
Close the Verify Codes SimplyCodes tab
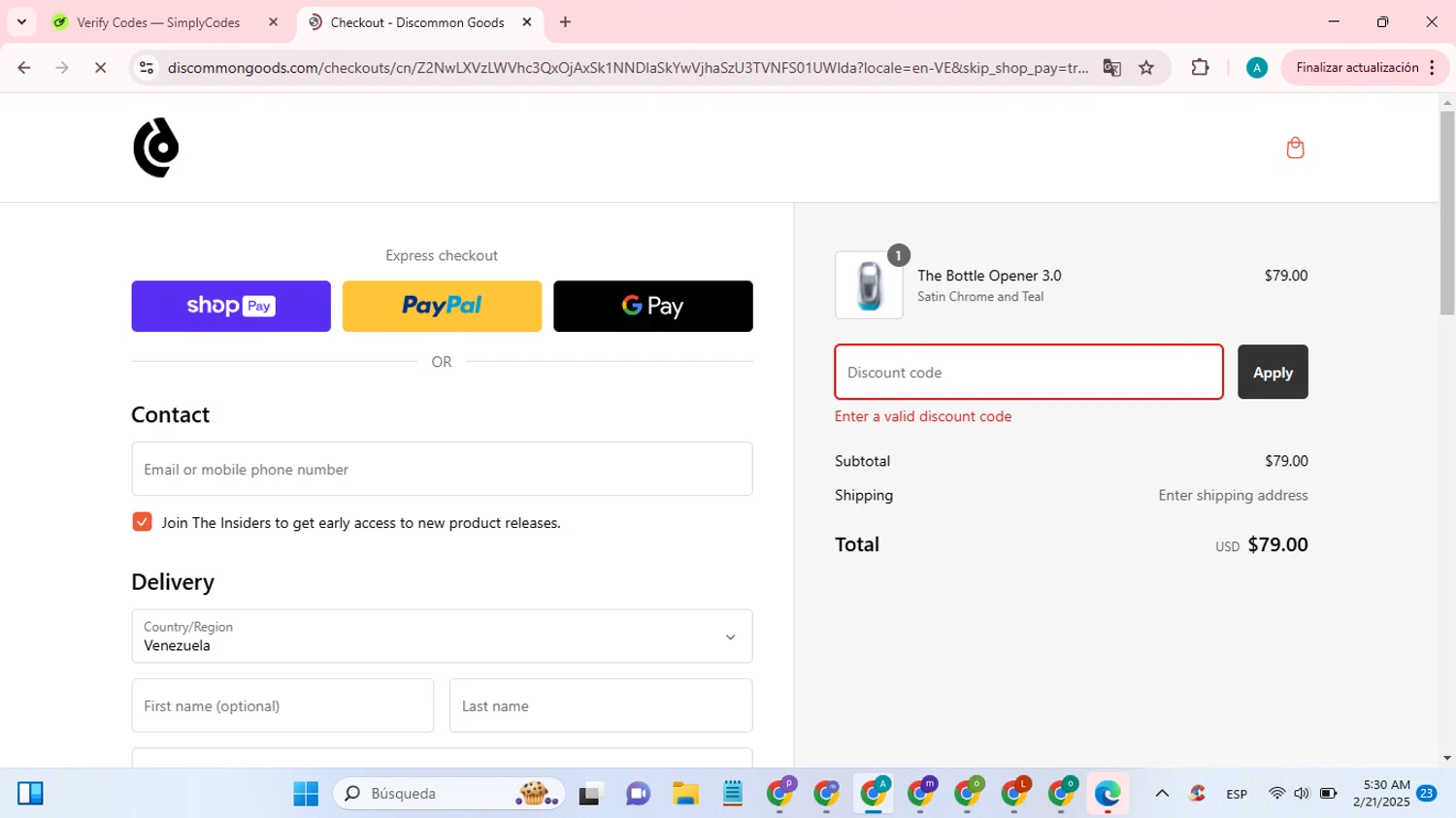274,22
